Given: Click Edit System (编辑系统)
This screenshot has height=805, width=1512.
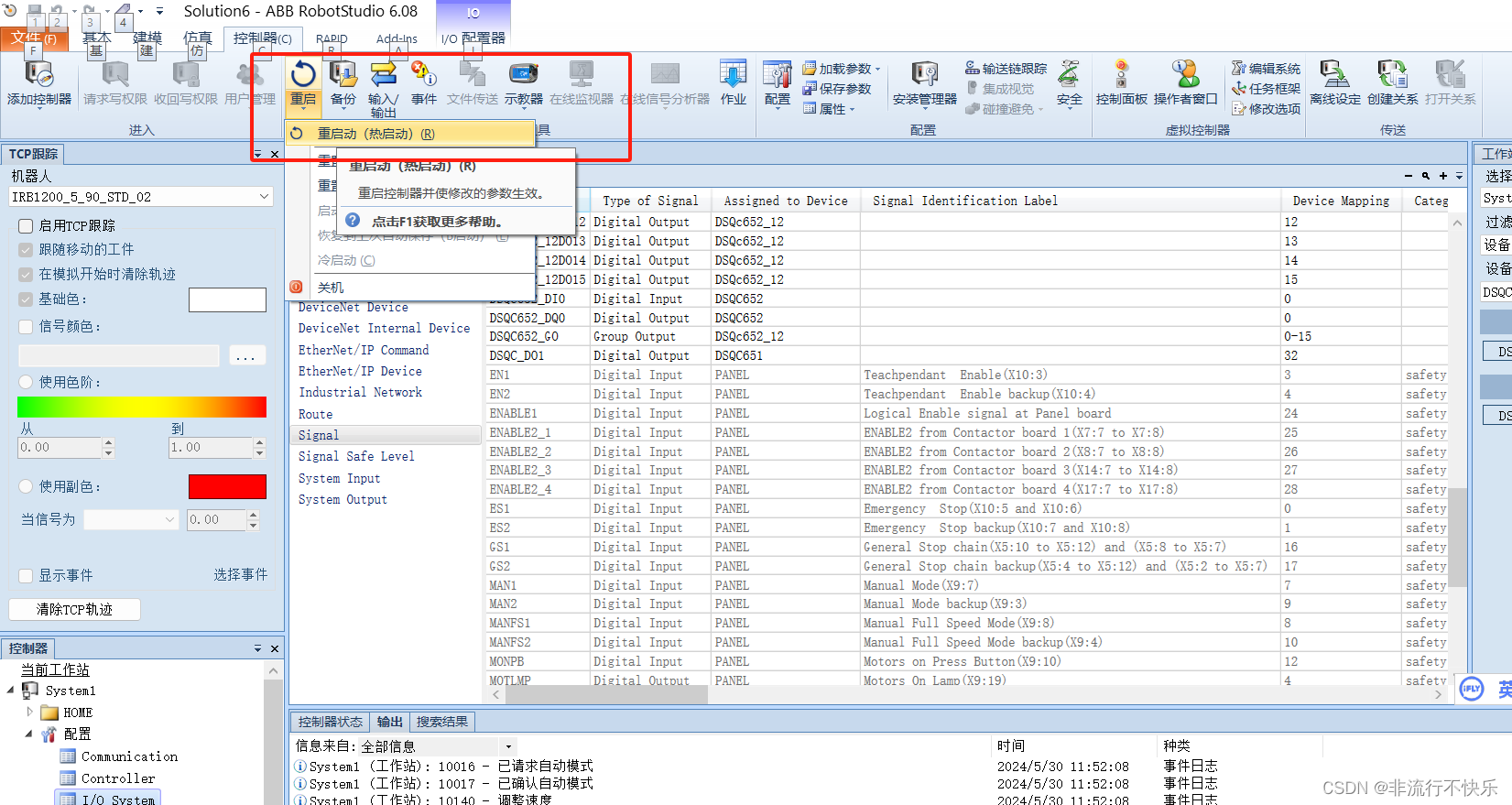Looking at the screenshot, I should [x=1267, y=69].
